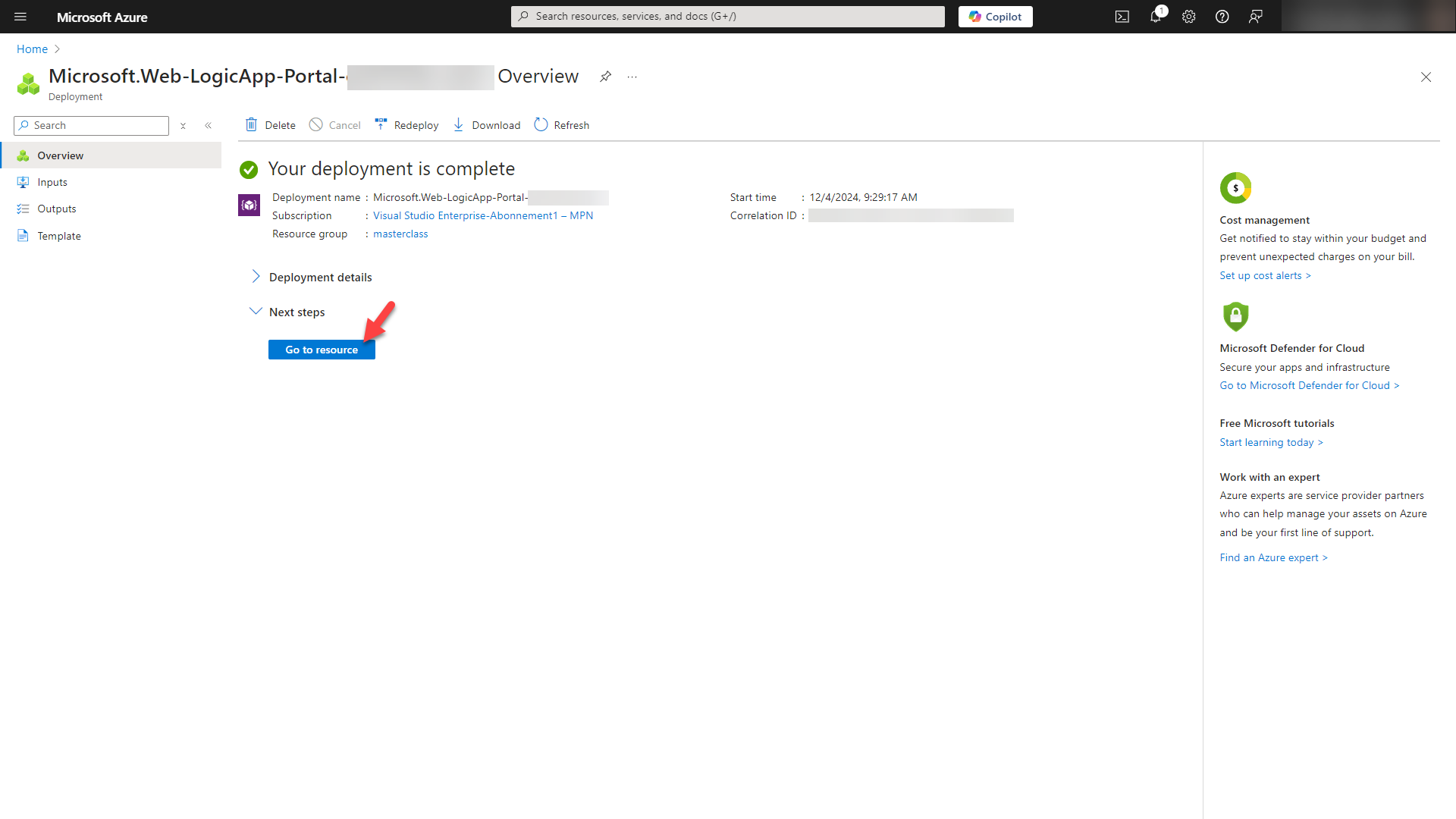Collapse the left navigation sidebar
Screen dimensions: 1456x819
209,125
